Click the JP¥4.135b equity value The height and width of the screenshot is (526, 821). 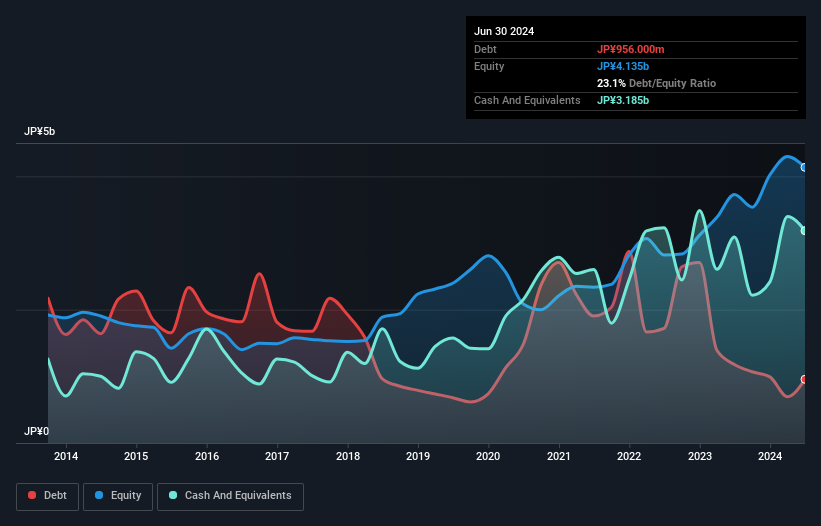[623, 66]
